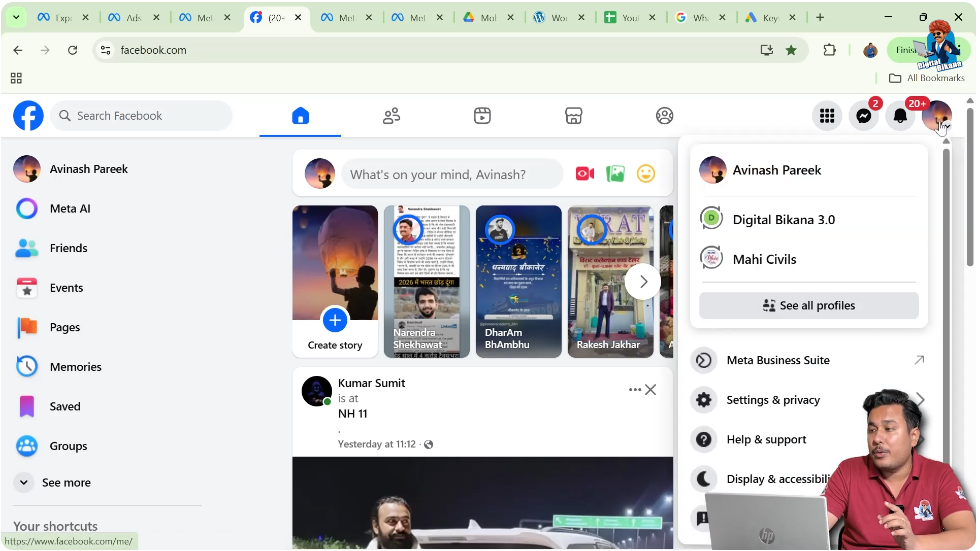Bookmark this page star icon
980x551 pixels.
coord(791,50)
